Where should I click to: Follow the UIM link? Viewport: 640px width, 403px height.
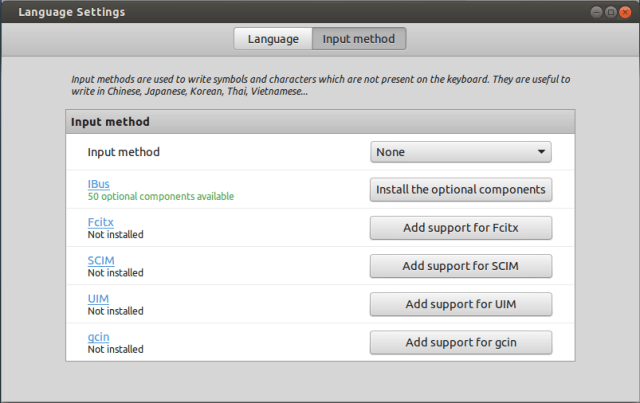pos(98,298)
